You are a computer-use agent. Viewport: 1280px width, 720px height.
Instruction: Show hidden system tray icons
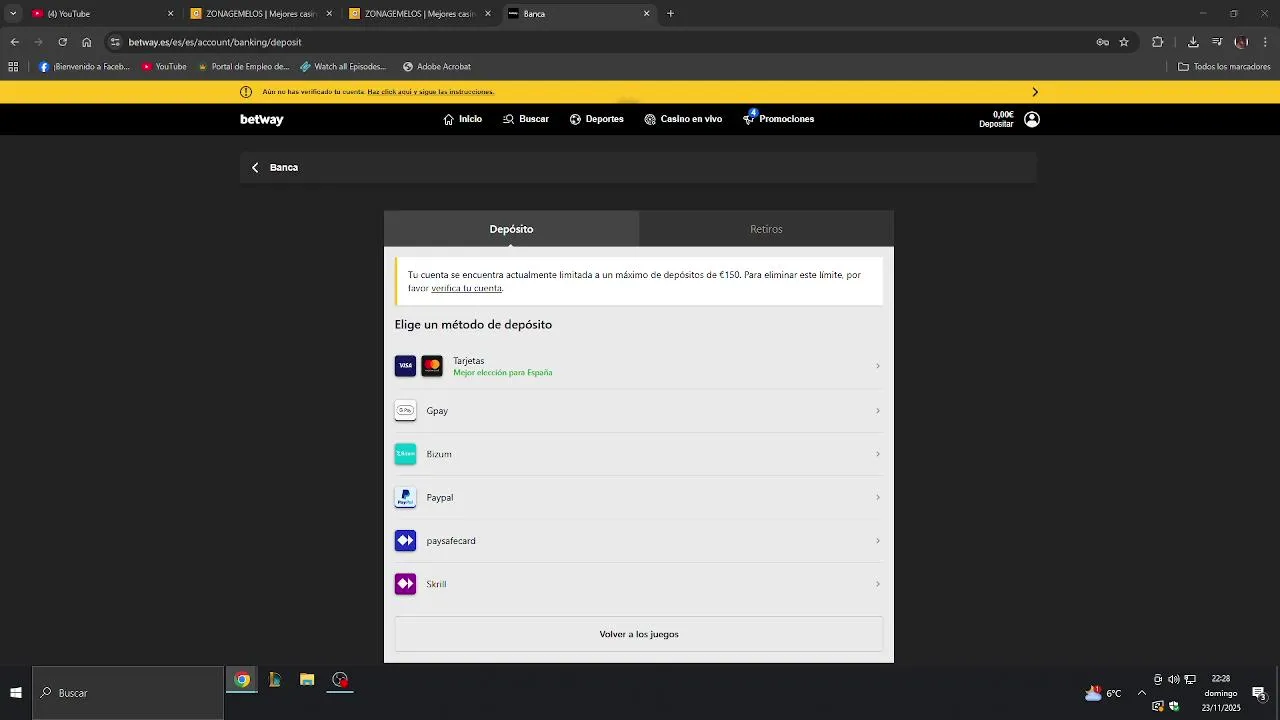(1142, 693)
